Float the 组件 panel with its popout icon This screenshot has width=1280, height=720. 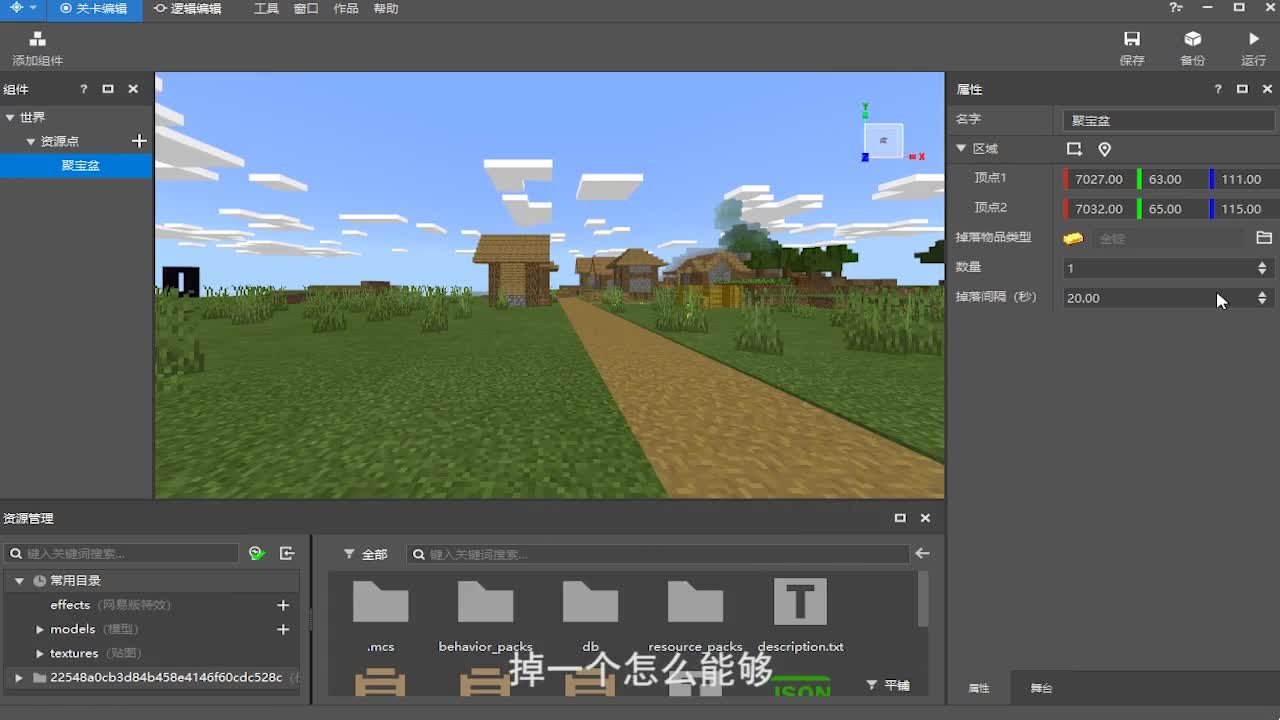tap(108, 89)
